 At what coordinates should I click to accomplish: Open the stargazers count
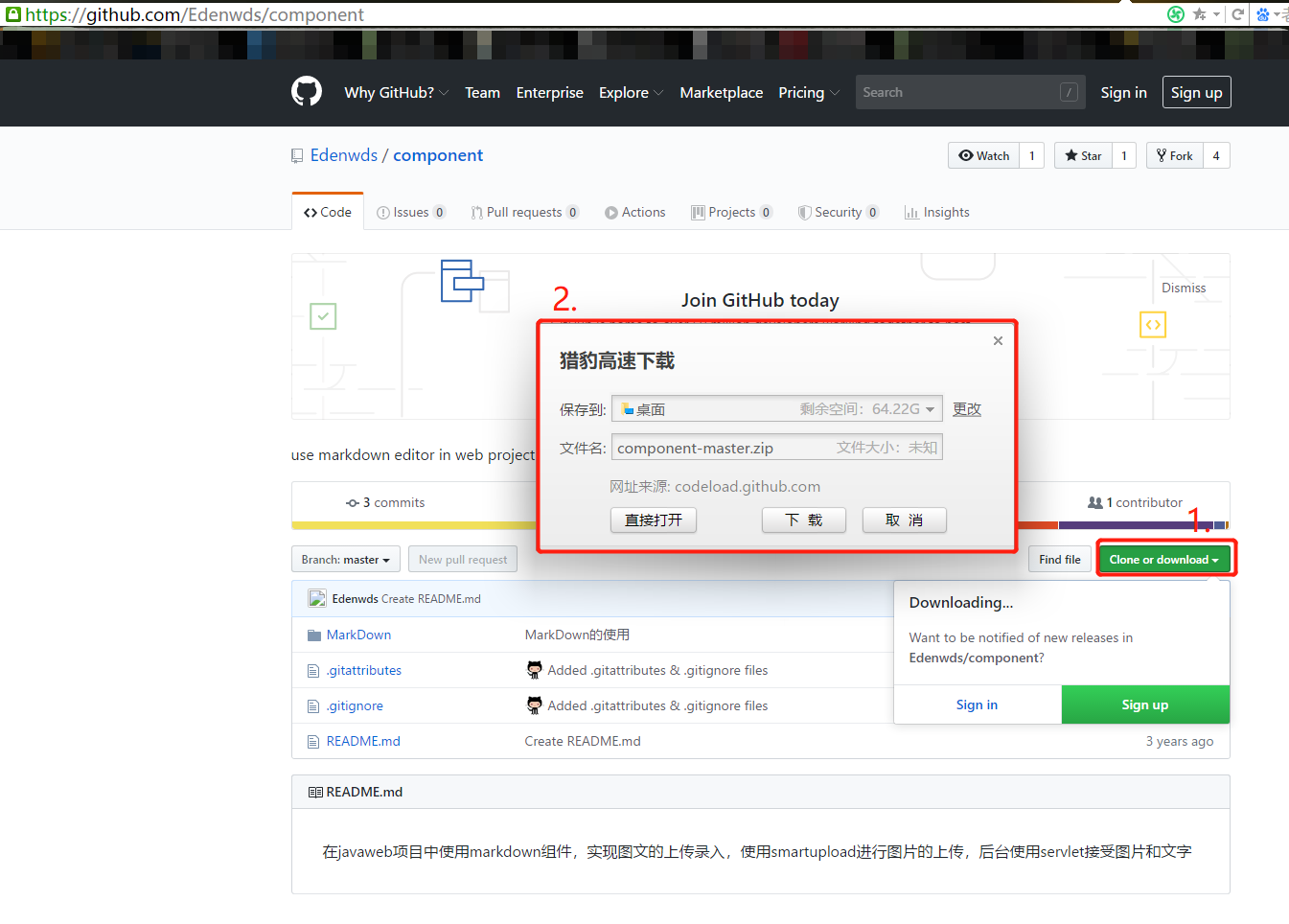(1124, 155)
